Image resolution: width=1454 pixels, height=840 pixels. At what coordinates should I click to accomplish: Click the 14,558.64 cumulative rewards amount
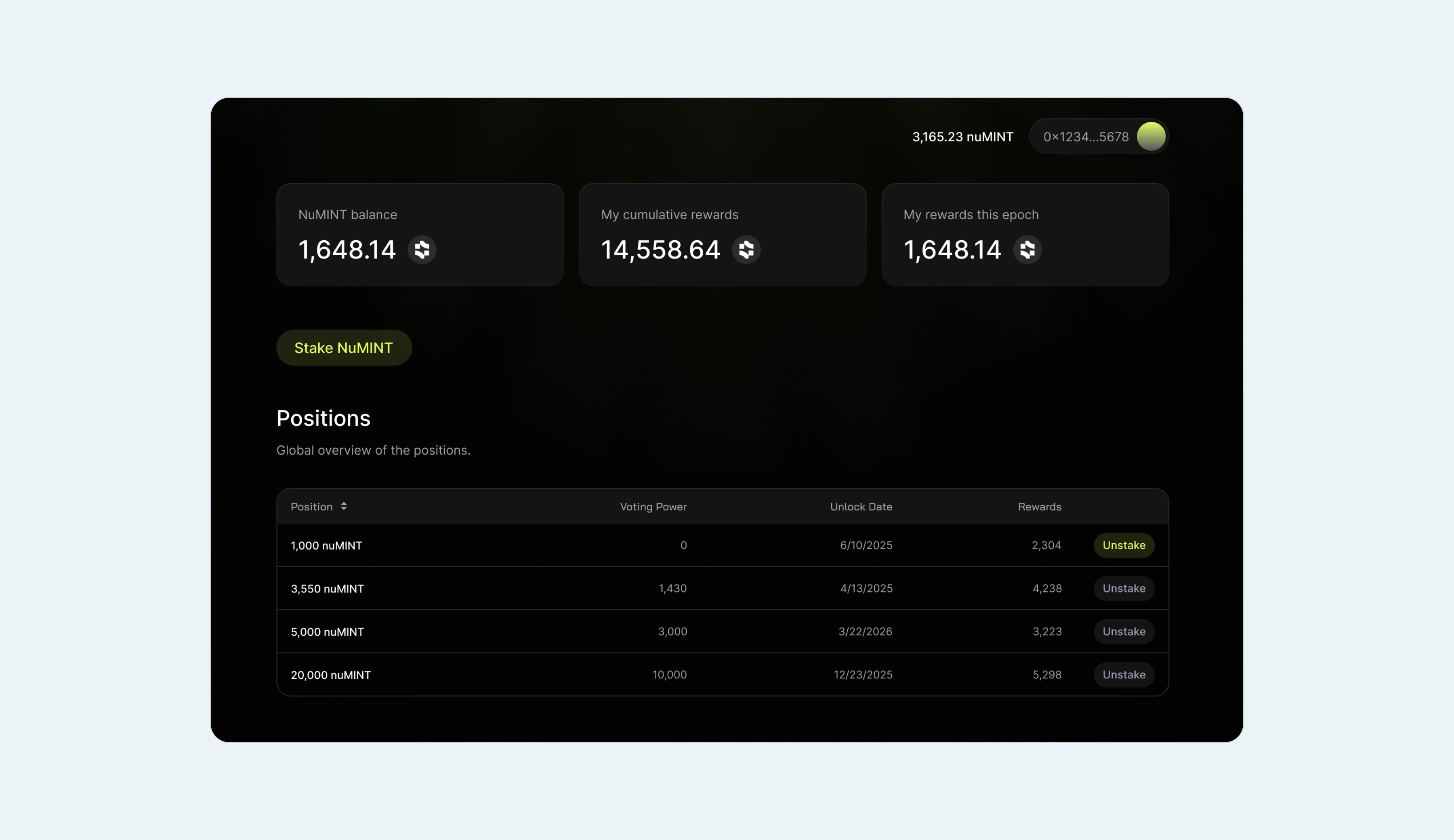click(661, 250)
